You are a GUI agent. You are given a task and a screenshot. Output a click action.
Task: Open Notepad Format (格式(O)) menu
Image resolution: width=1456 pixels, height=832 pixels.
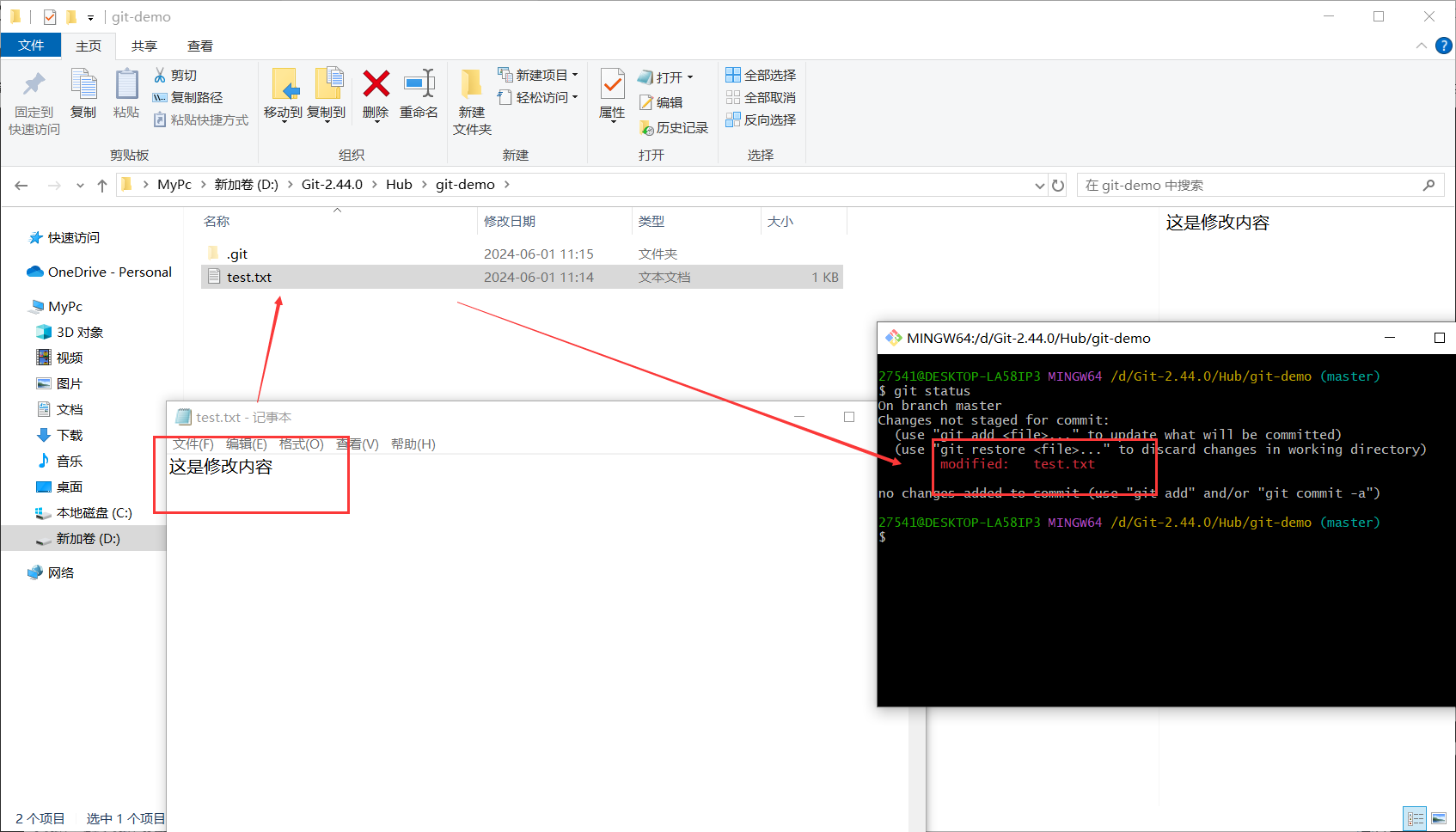tap(302, 444)
